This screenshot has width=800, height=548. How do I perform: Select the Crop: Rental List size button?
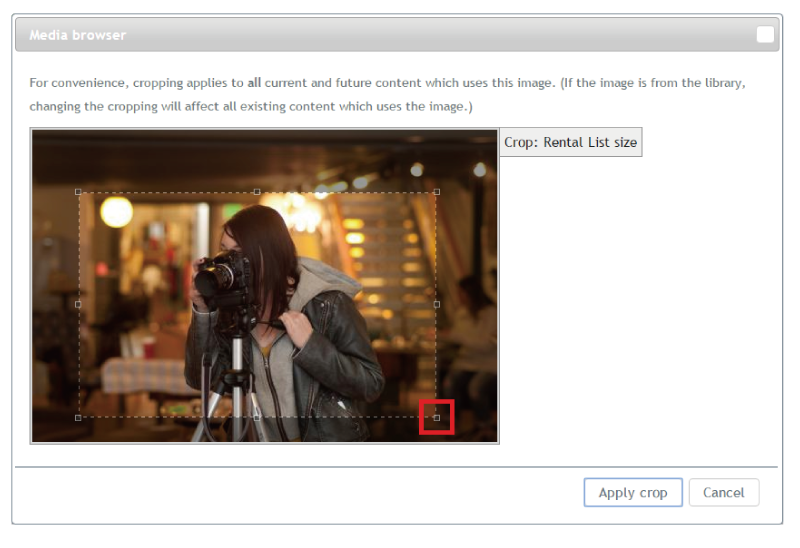coord(570,142)
